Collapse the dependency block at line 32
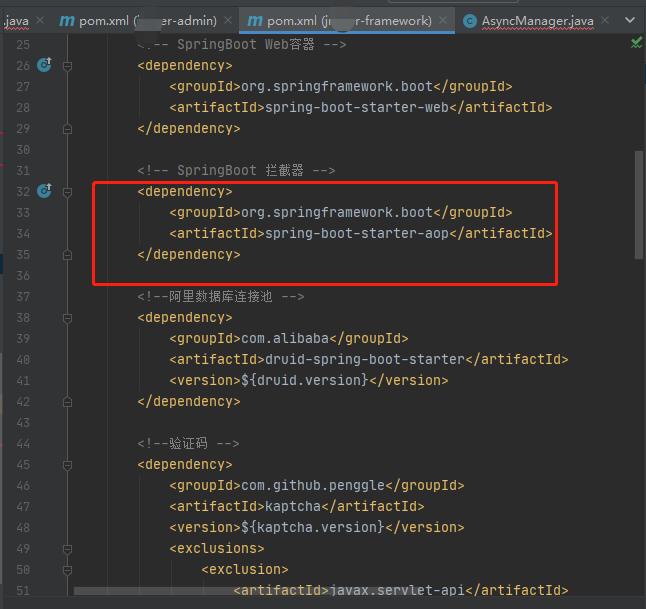646x609 pixels. pyautogui.click(x=68, y=192)
